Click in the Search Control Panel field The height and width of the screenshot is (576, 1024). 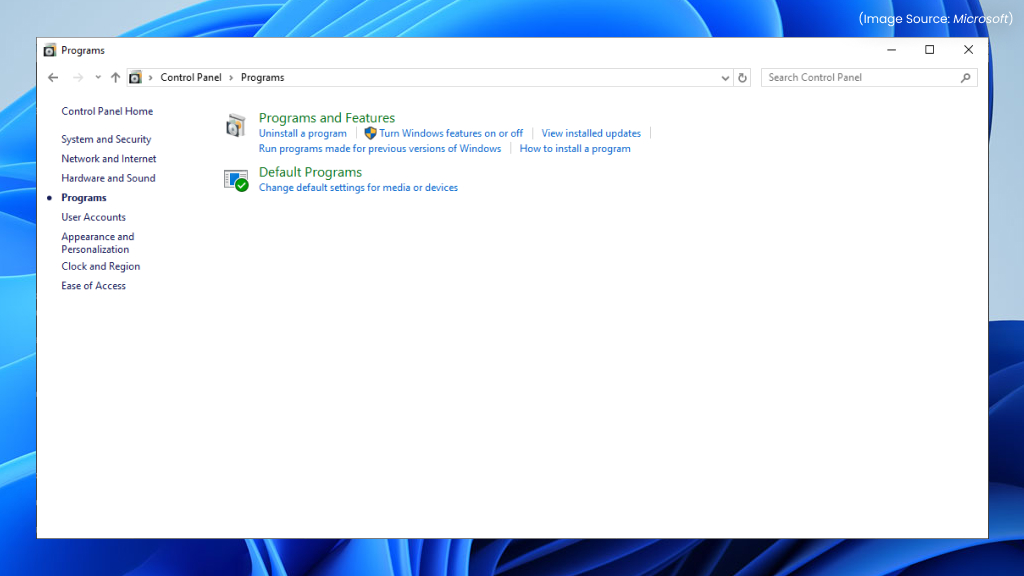pyautogui.click(x=860, y=77)
